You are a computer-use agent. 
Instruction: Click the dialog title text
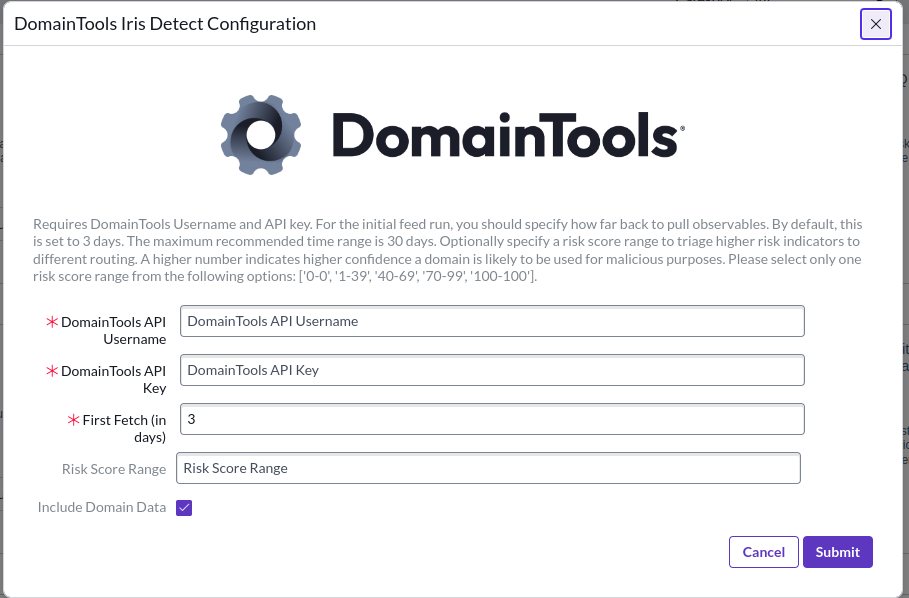click(x=165, y=24)
